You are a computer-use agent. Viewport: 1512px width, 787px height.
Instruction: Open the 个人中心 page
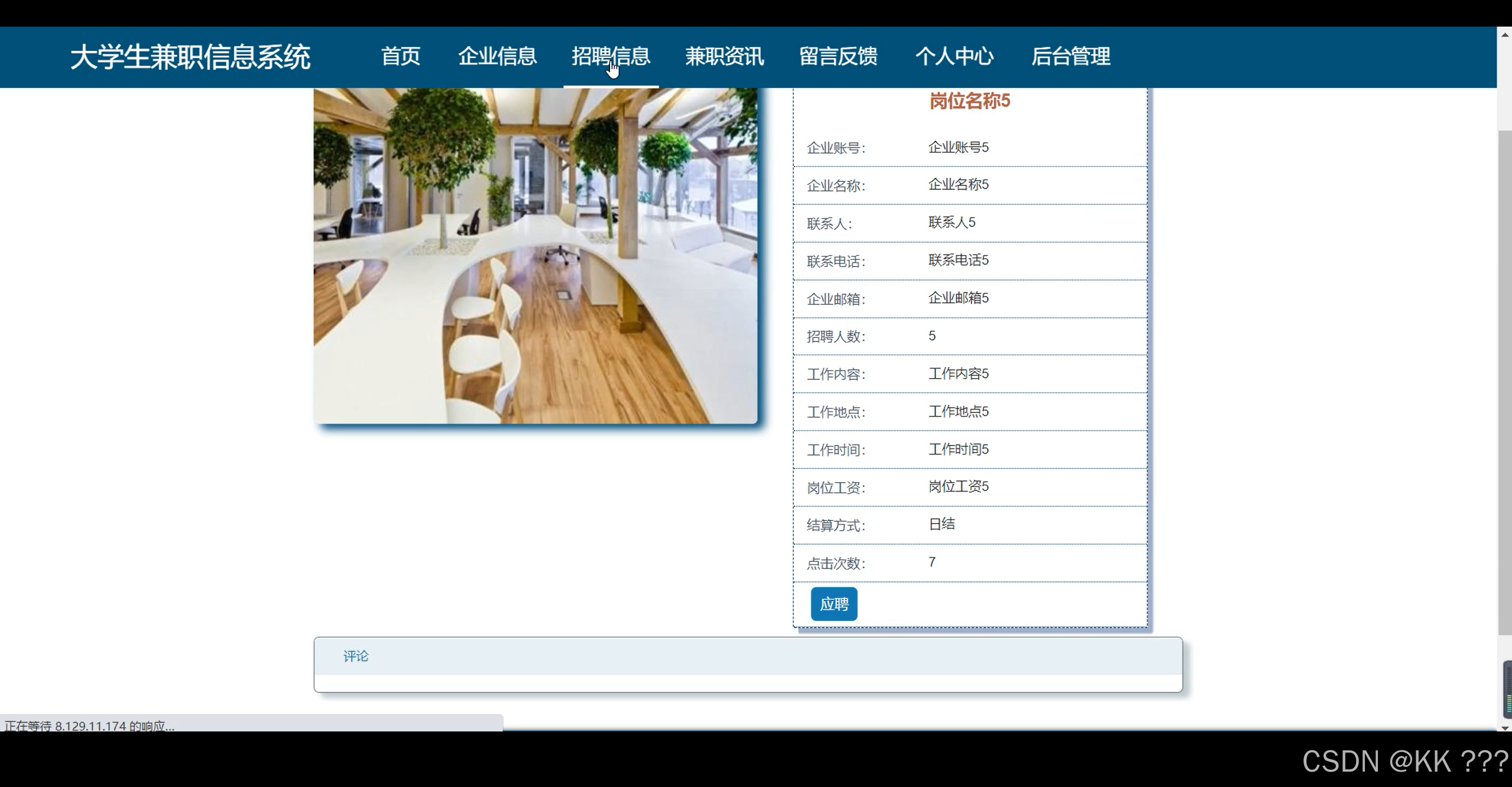click(954, 57)
